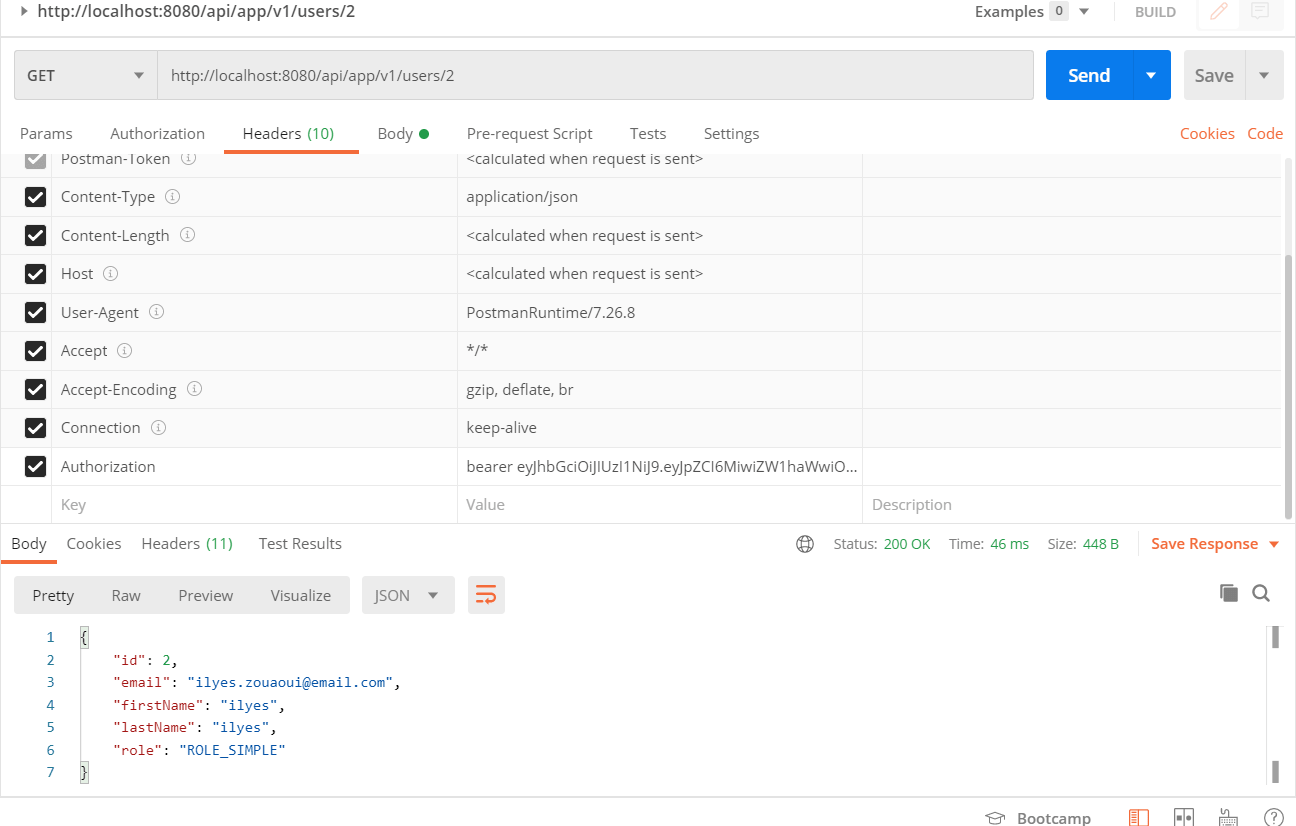Click the blue Send button

click(1088, 76)
